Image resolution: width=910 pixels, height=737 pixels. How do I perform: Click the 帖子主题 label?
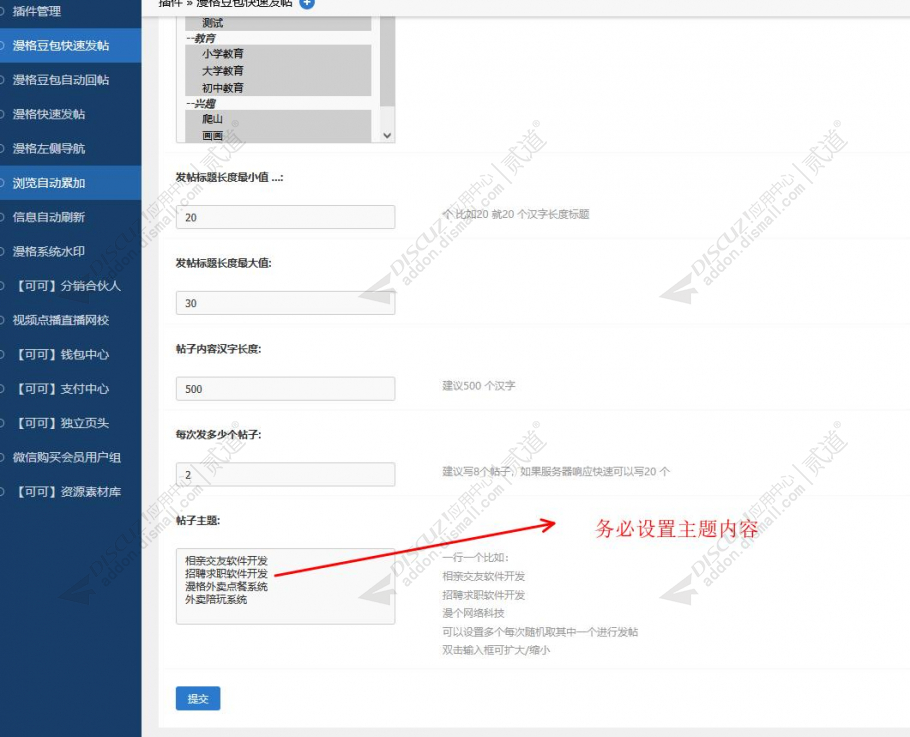pos(198,521)
